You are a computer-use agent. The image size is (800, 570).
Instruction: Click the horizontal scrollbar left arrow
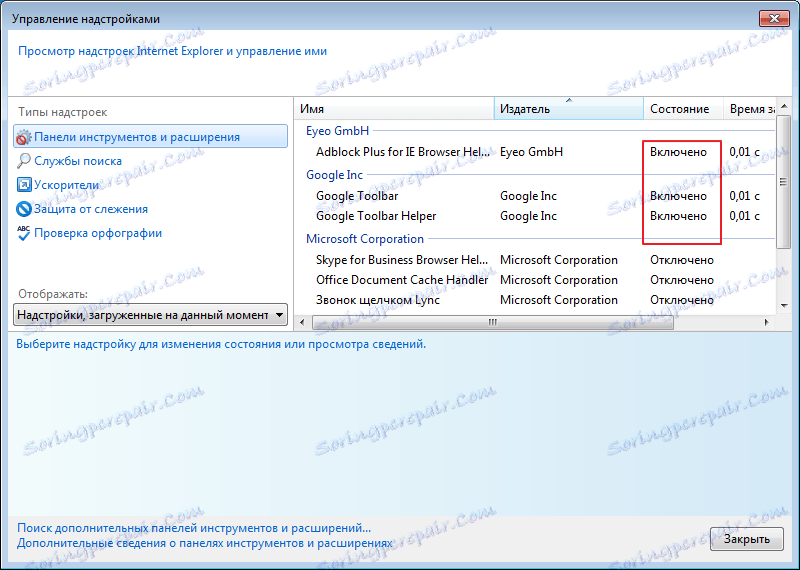(x=302, y=322)
